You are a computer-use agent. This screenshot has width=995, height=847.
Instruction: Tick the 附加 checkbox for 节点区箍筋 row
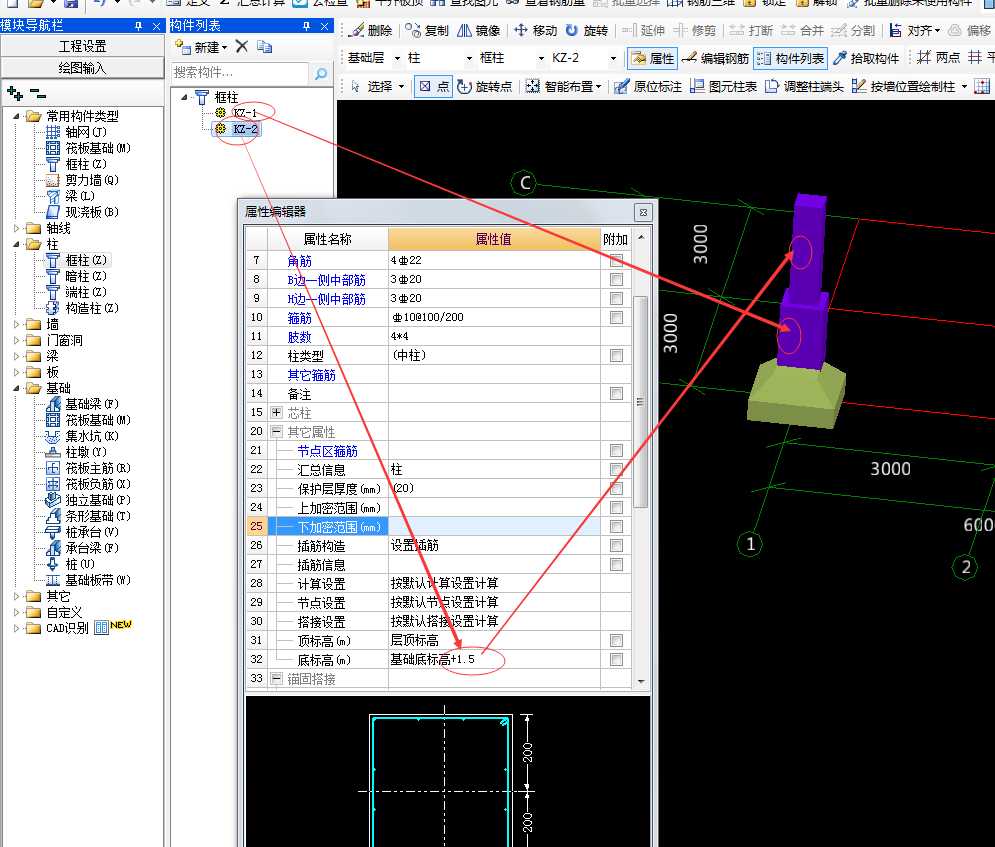tap(616, 450)
